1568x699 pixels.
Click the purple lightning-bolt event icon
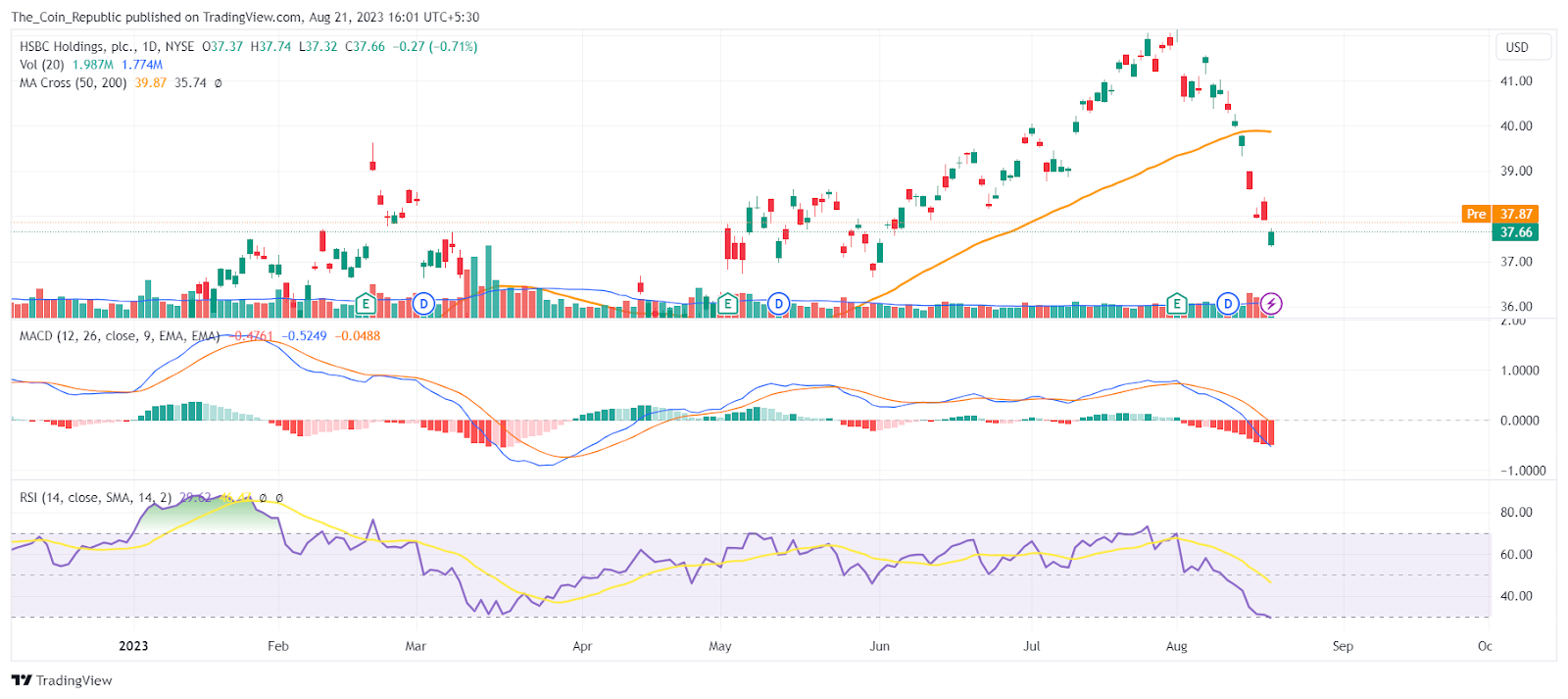pyautogui.click(x=1271, y=304)
